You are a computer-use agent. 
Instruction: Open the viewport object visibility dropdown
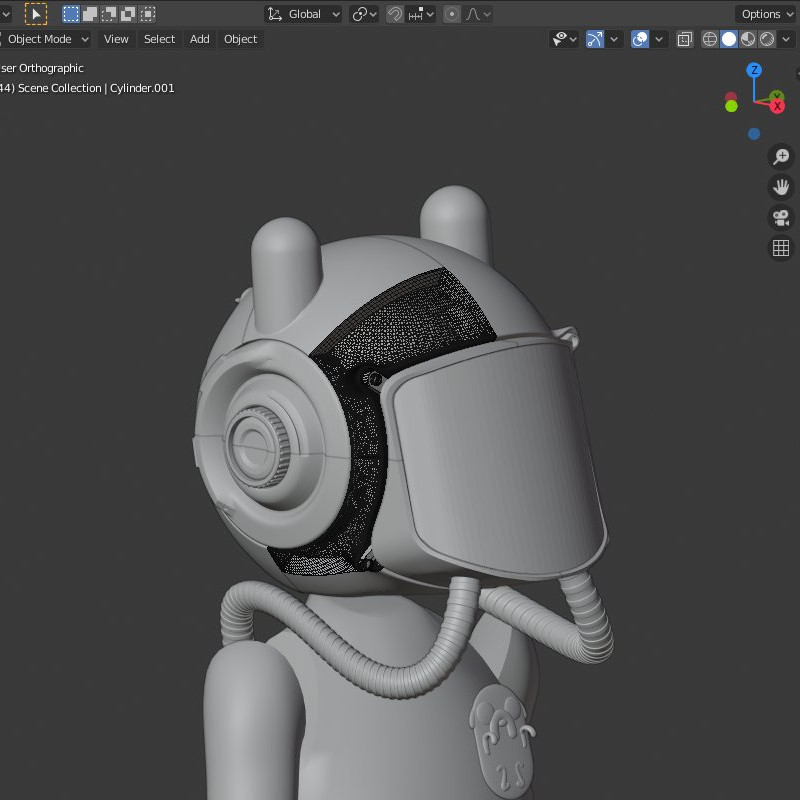(564, 39)
